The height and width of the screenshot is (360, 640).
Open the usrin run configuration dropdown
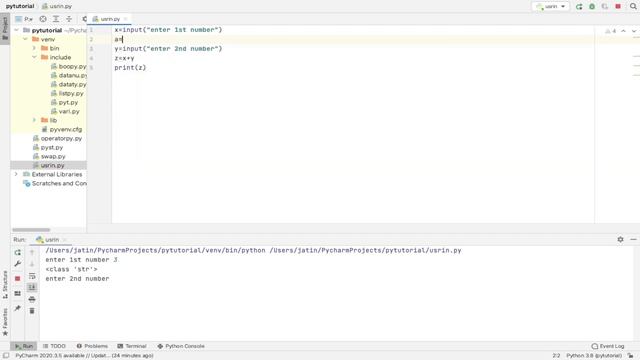pyautogui.click(x=551, y=7)
